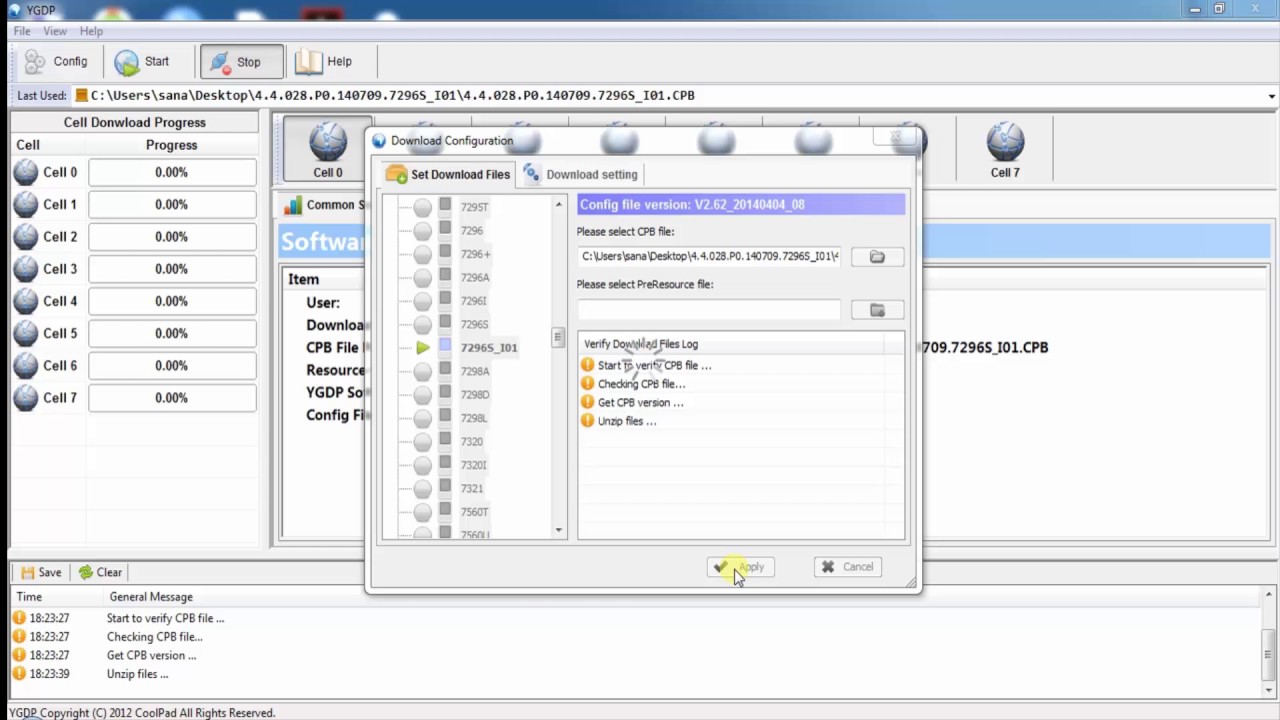
Task: Open the Help menu in menu bar
Action: [x=91, y=31]
